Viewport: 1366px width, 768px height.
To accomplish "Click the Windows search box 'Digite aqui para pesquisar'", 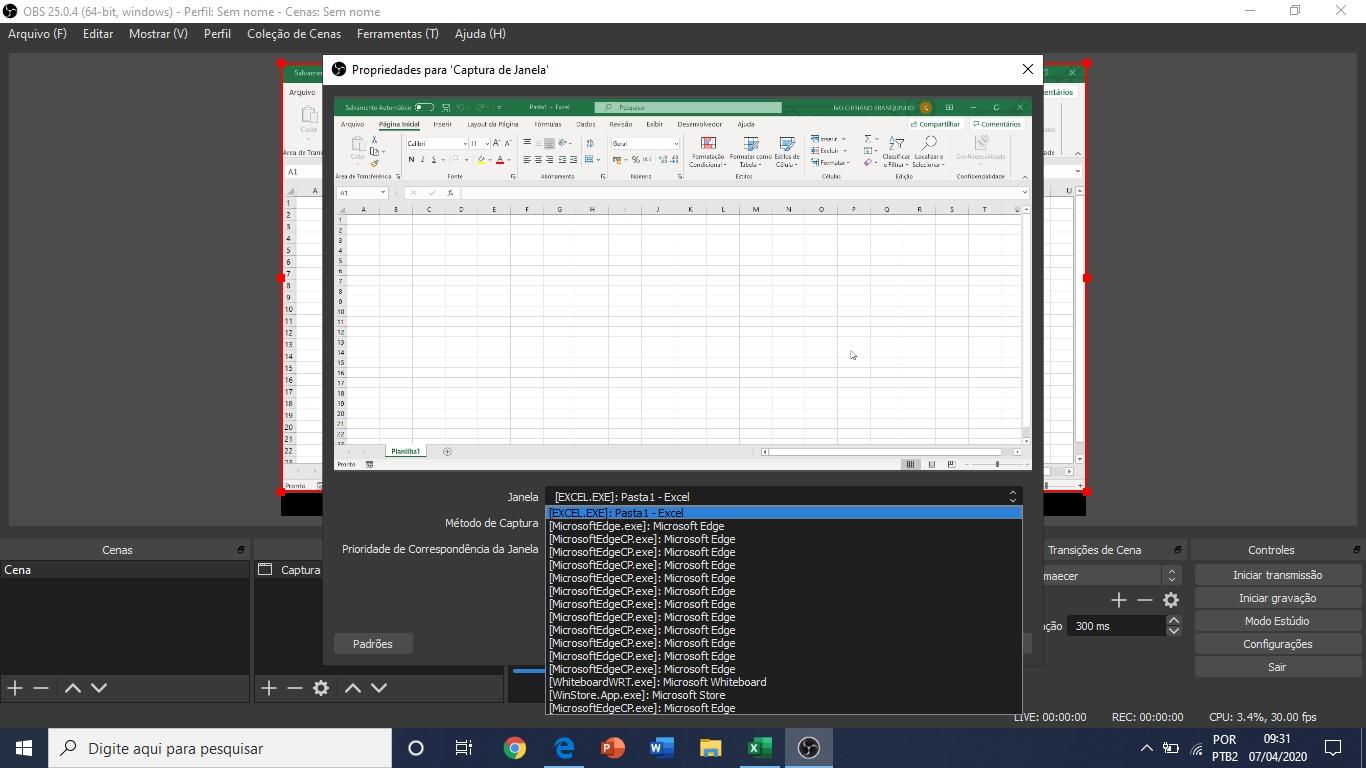I will coord(220,748).
